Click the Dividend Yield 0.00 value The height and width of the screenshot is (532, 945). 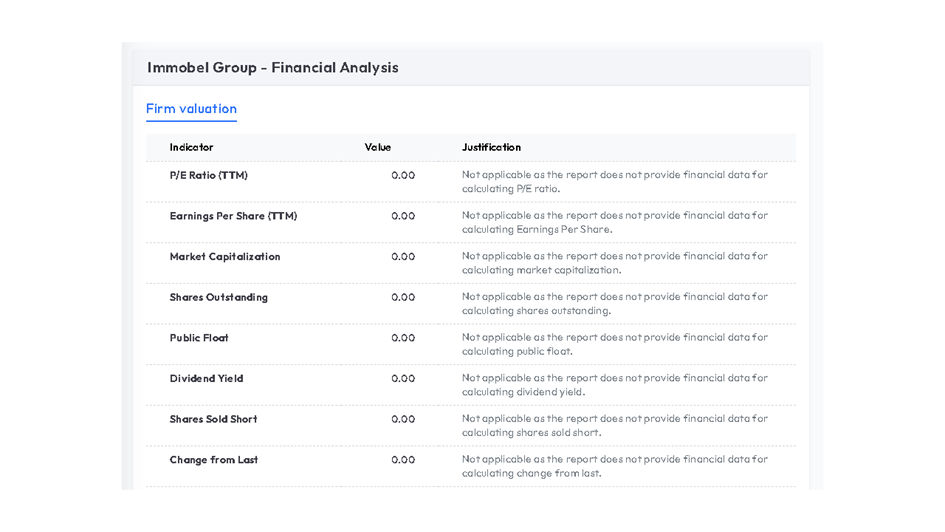tap(402, 379)
